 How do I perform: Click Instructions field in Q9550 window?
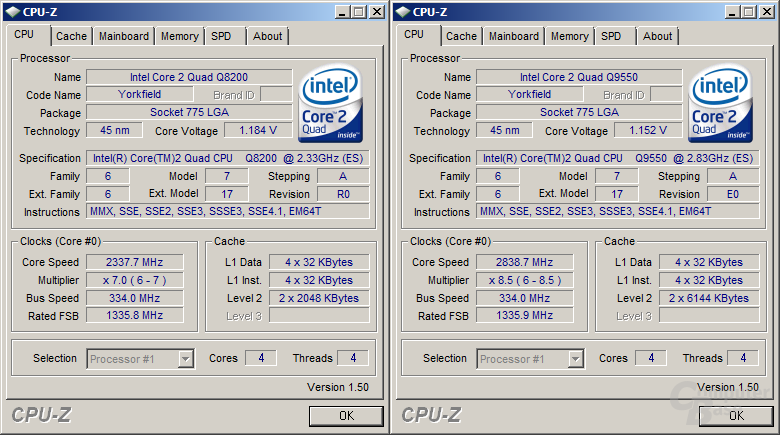click(618, 211)
